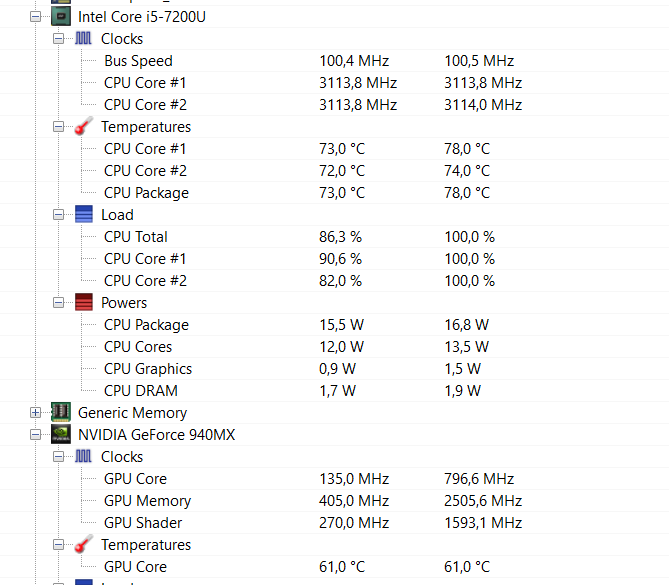Click the blue Load icon
The height and width of the screenshot is (585, 669).
pyautogui.click(x=84, y=215)
